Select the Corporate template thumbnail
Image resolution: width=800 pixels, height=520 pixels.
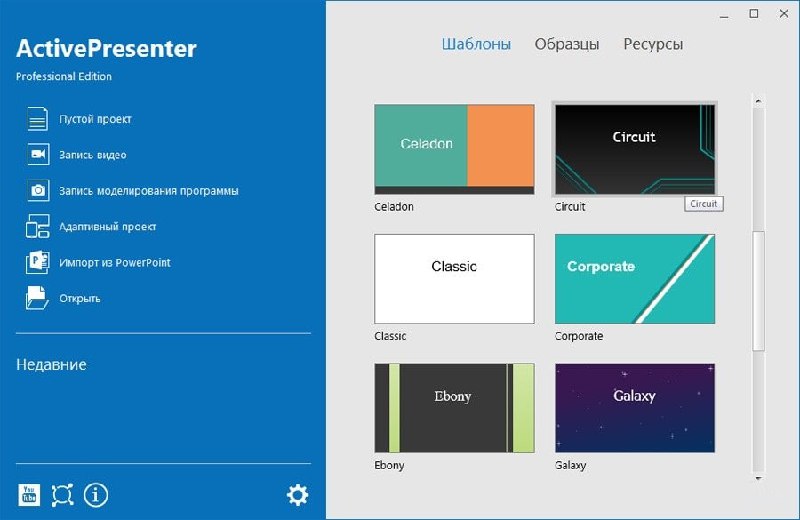[x=635, y=279]
